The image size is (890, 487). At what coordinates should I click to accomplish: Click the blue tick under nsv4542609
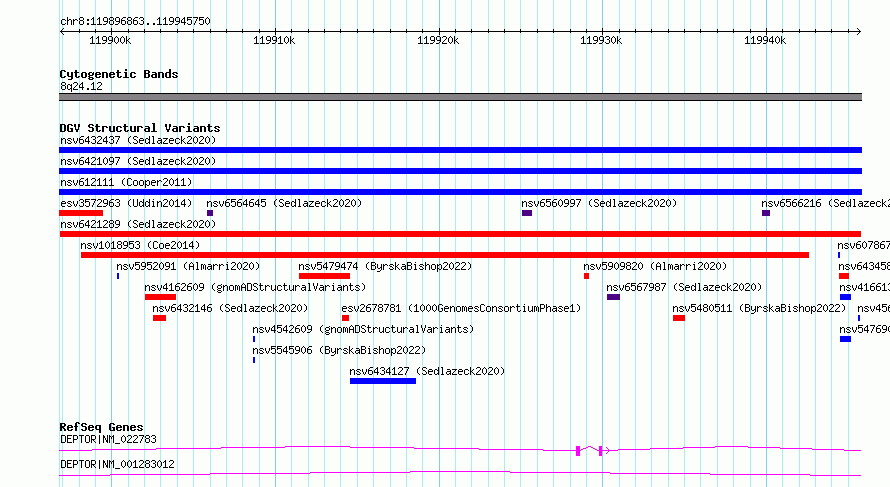point(254,339)
